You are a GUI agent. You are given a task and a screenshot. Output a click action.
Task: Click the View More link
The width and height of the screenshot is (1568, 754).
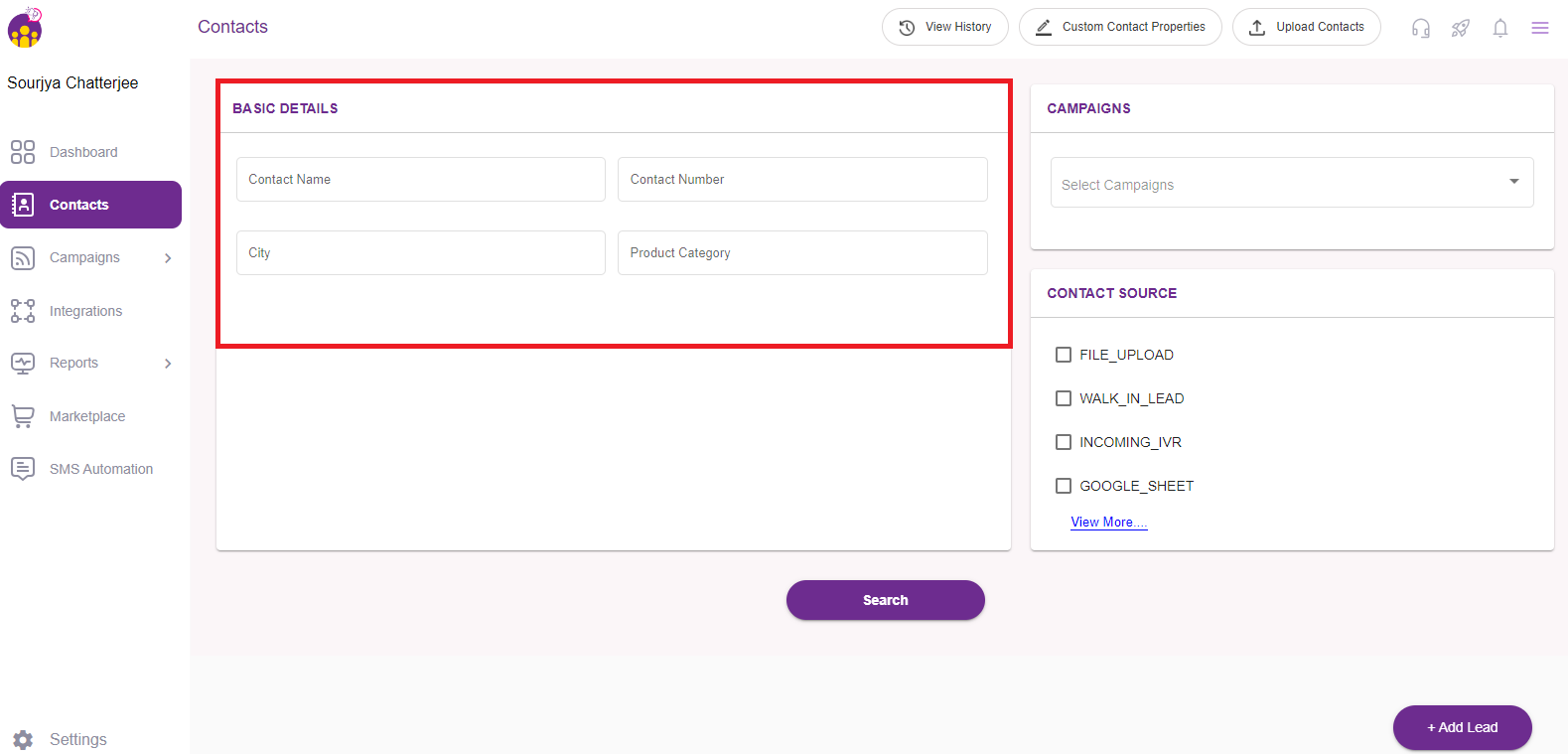pyautogui.click(x=1108, y=523)
